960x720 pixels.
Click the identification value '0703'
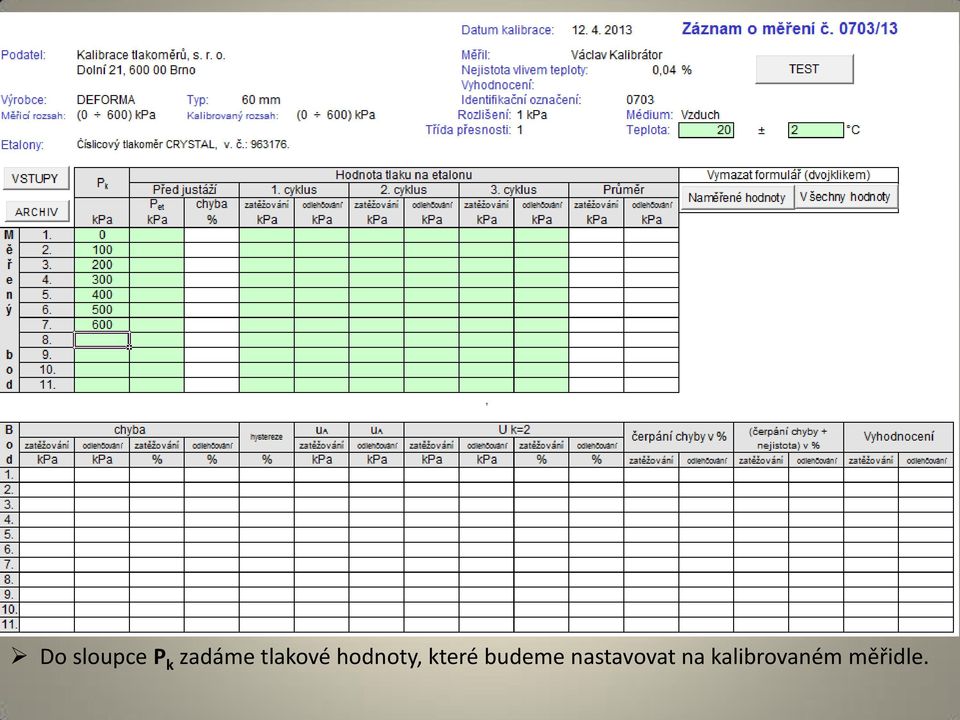tap(640, 100)
